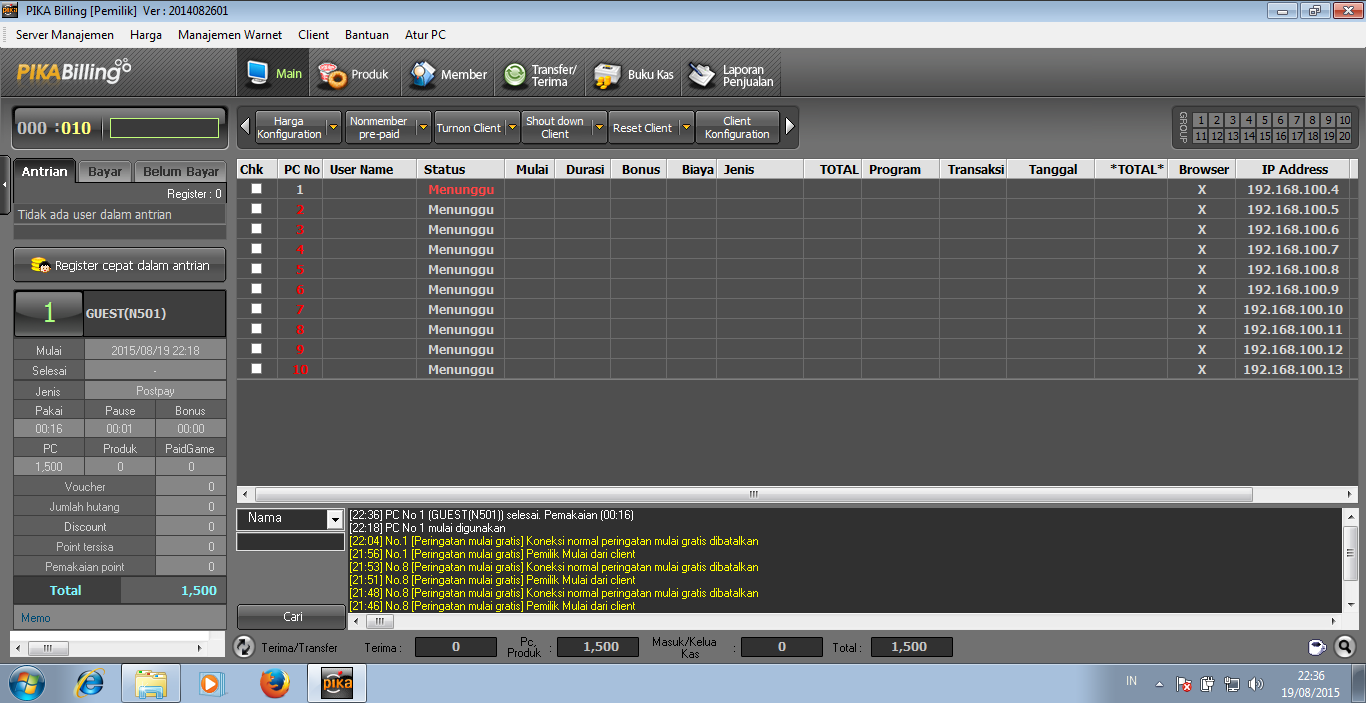Click the Reset Client button

(643, 127)
